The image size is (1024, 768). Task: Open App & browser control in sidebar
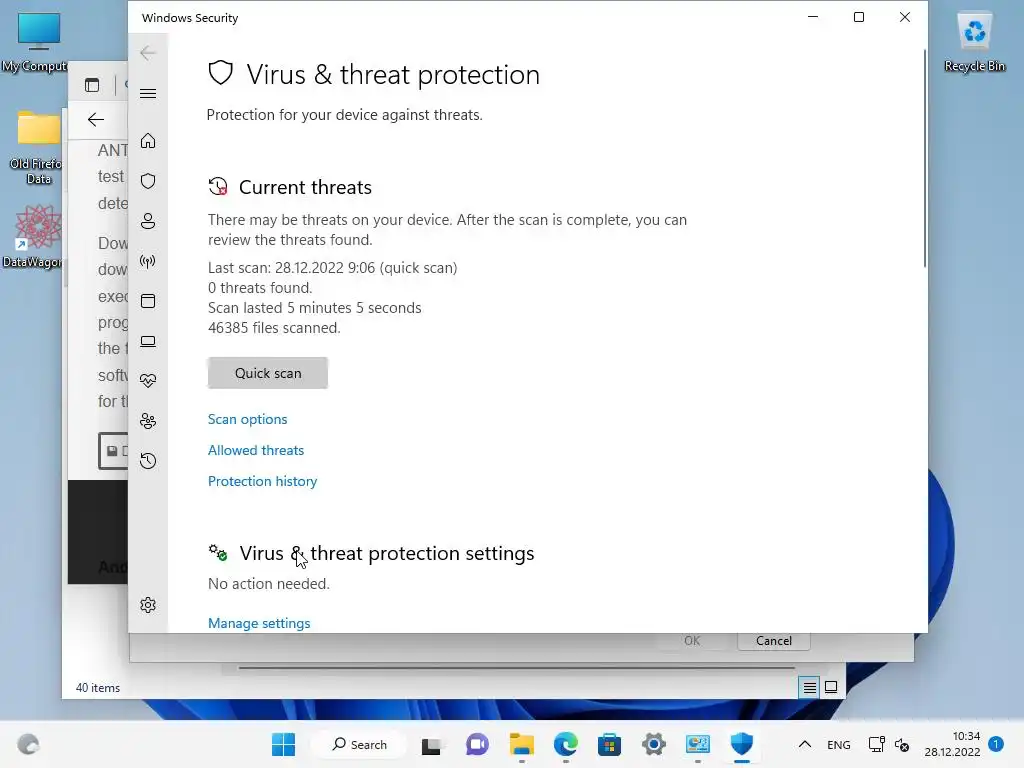[148, 301]
